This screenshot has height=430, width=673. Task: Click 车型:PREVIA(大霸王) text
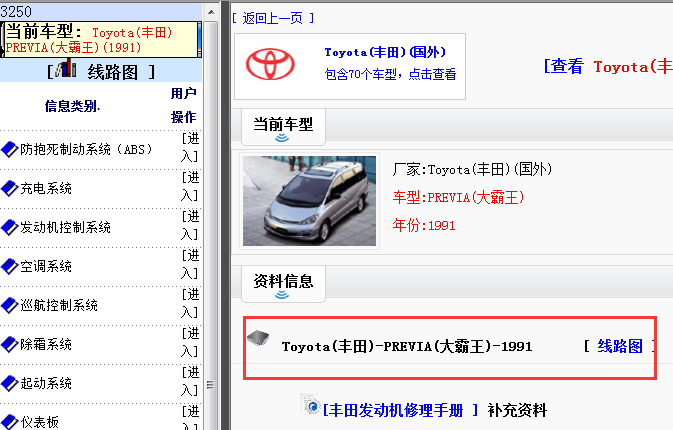(x=458, y=197)
